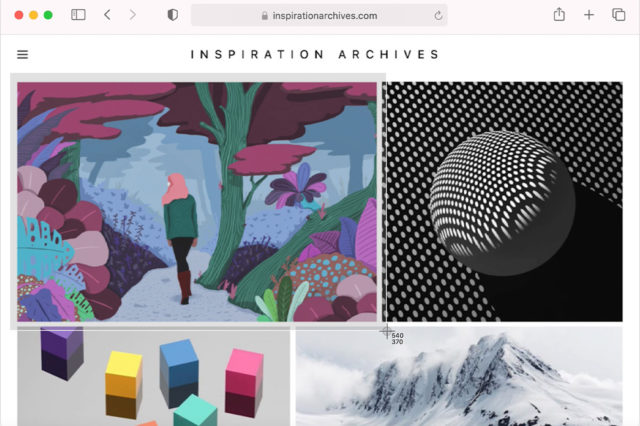Click the pink cube in cubes image
The width and height of the screenshot is (640, 426).
tap(244, 382)
